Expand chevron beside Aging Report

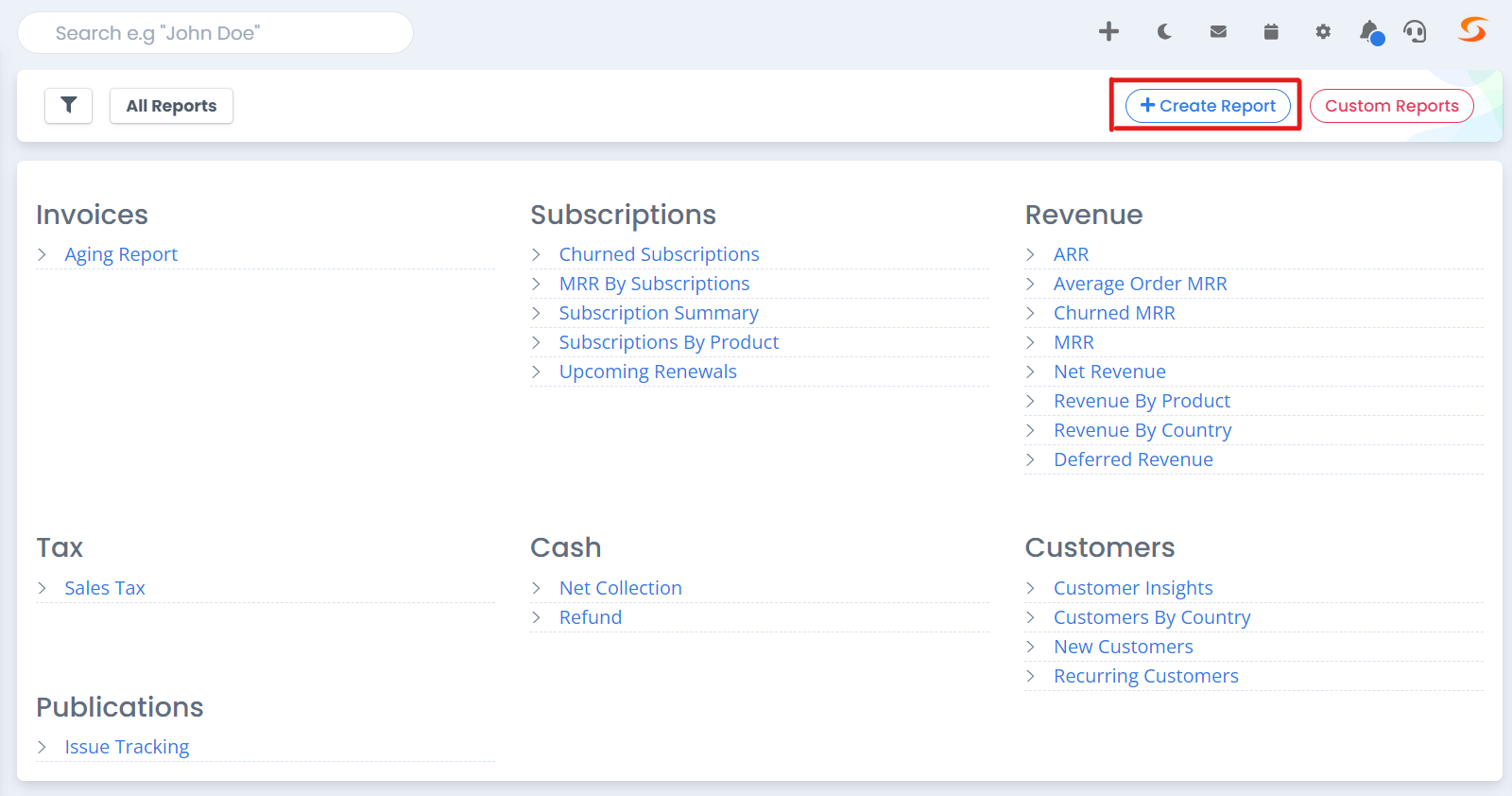click(43, 254)
